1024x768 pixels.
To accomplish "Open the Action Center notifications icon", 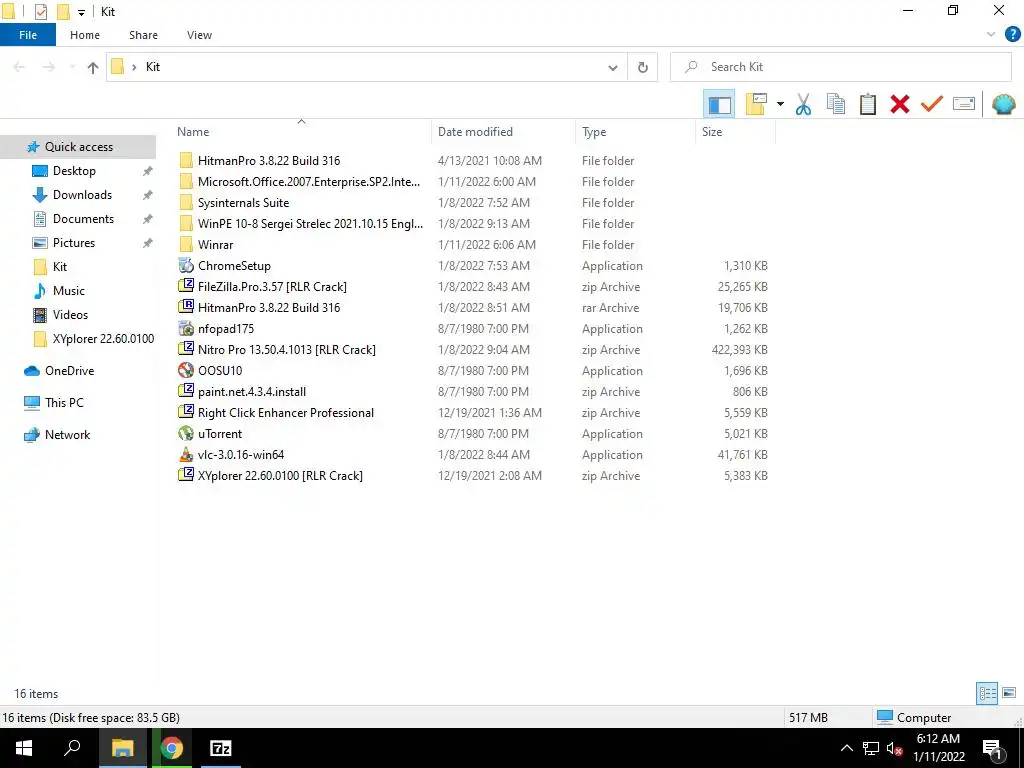I will tap(992, 749).
